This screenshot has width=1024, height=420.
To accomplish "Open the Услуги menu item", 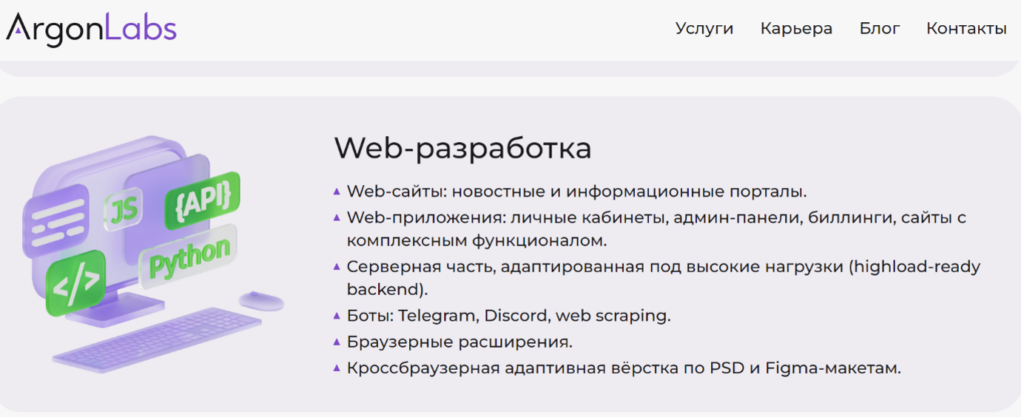I will coord(704,29).
